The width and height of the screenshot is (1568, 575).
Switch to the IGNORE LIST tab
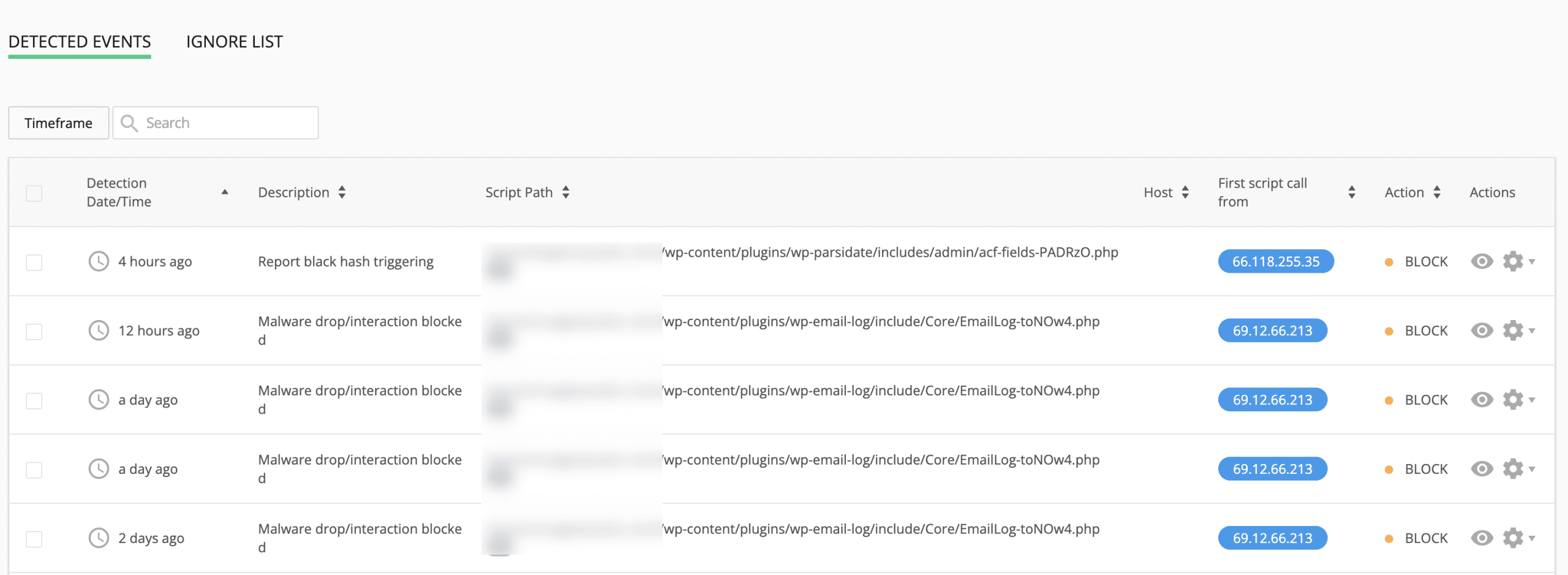point(234,42)
